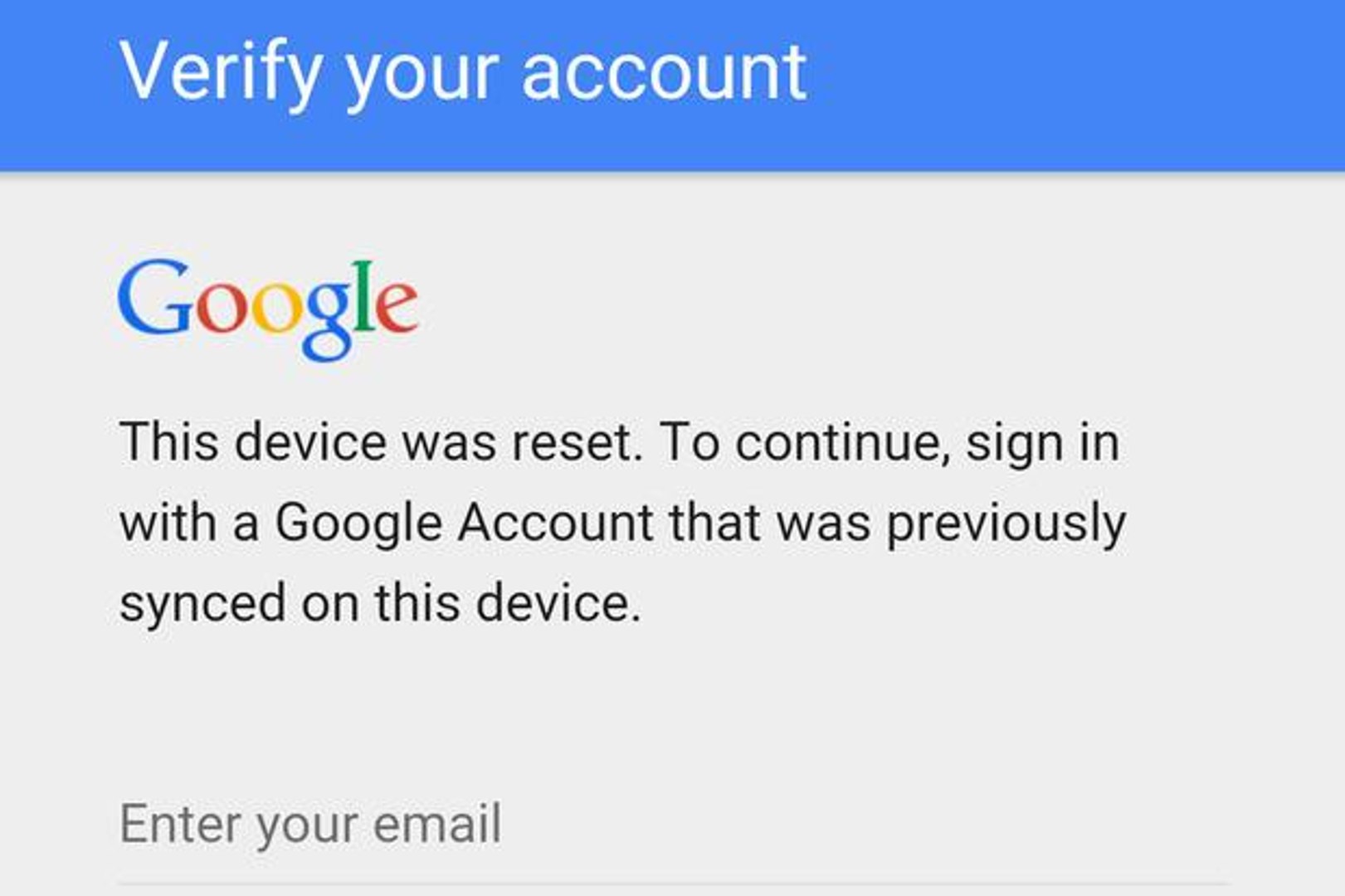Focus the email placeholder text
This screenshot has height=896, width=1345.
coord(310,824)
